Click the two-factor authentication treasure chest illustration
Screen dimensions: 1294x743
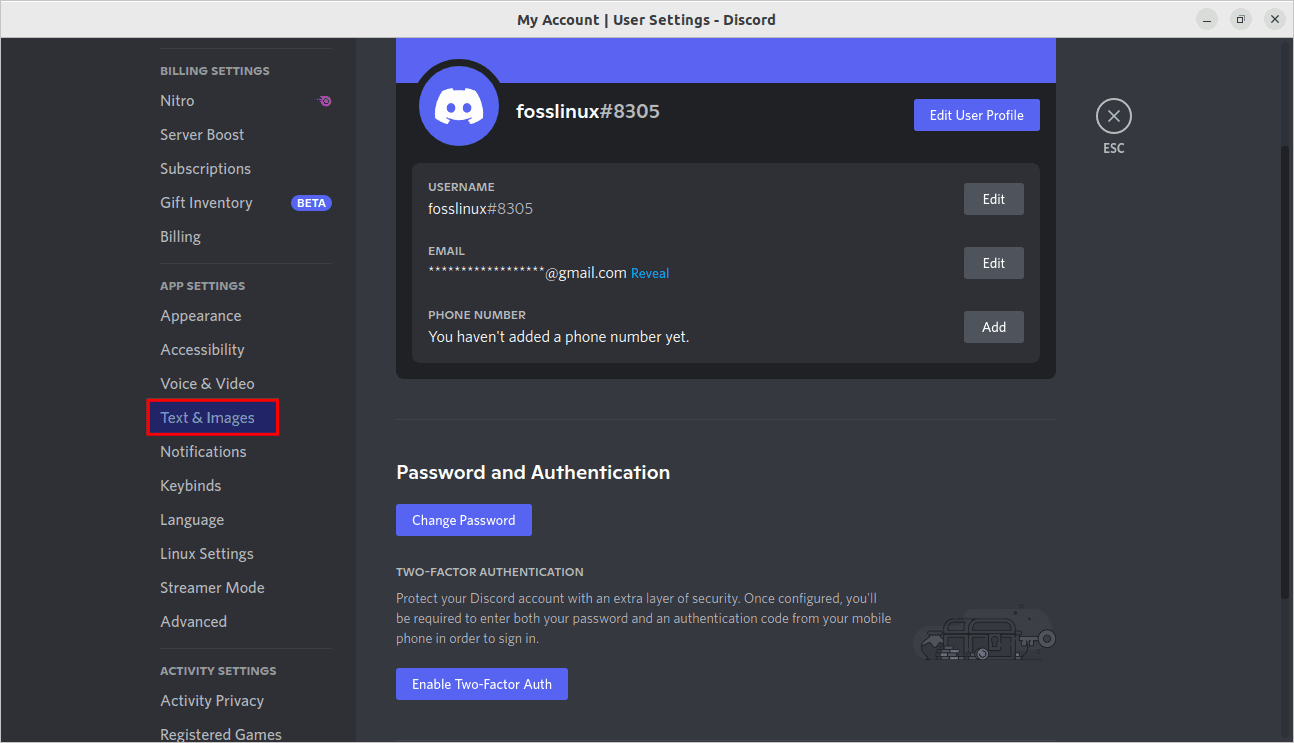[984, 632]
